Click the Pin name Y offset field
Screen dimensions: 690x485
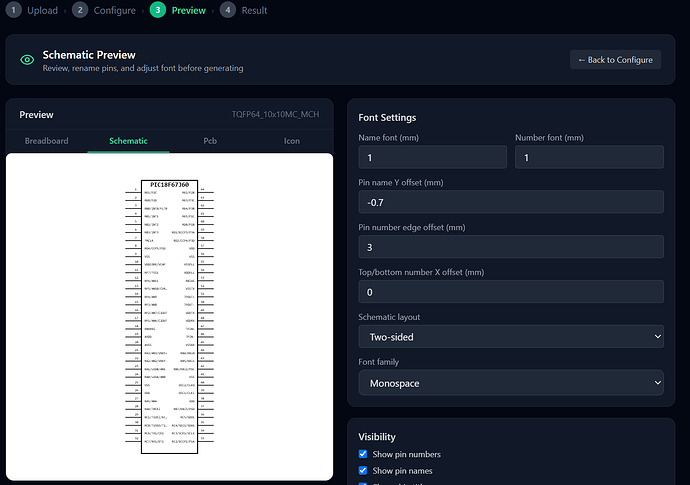tap(511, 202)
